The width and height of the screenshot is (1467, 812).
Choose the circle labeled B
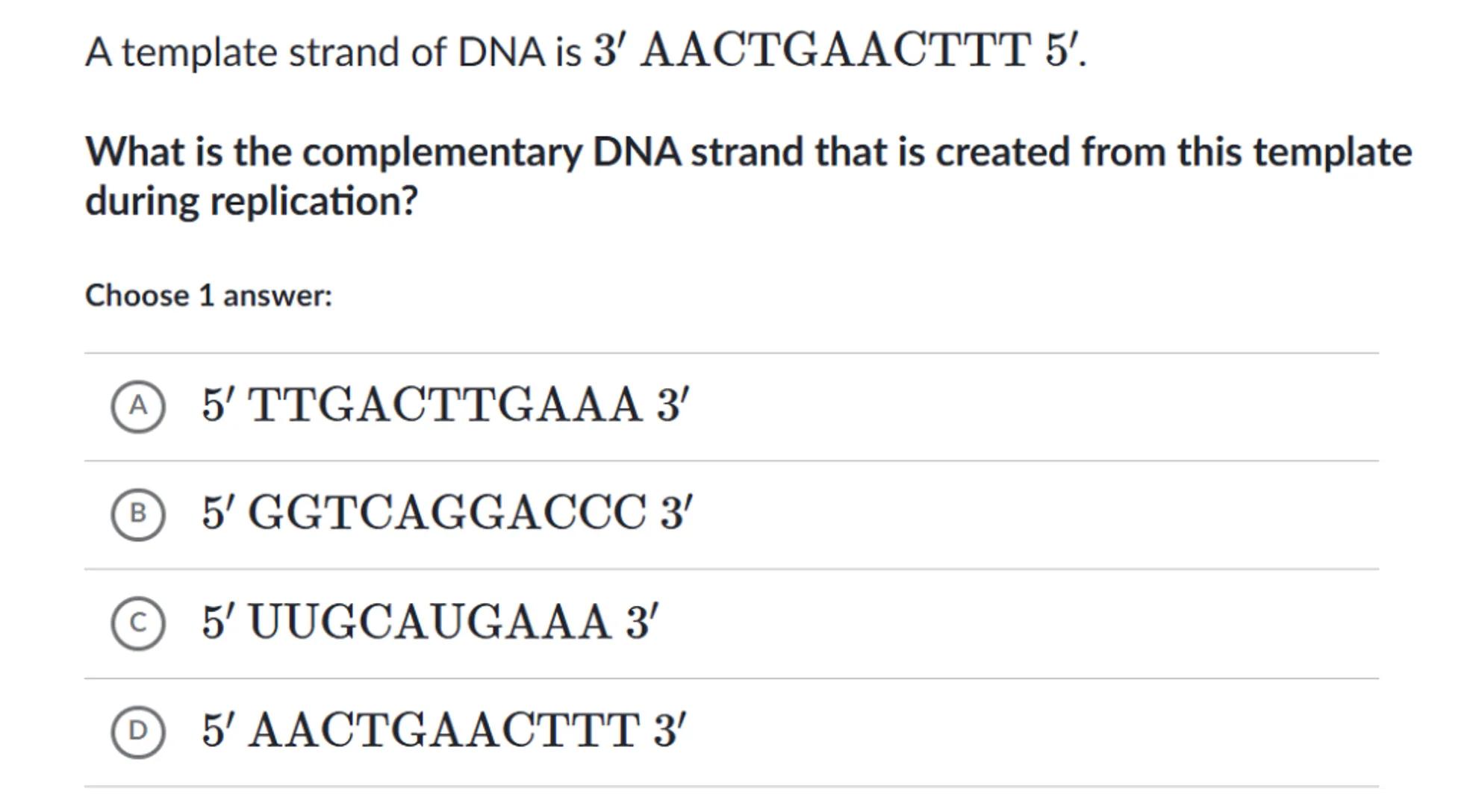coord(138,514)
